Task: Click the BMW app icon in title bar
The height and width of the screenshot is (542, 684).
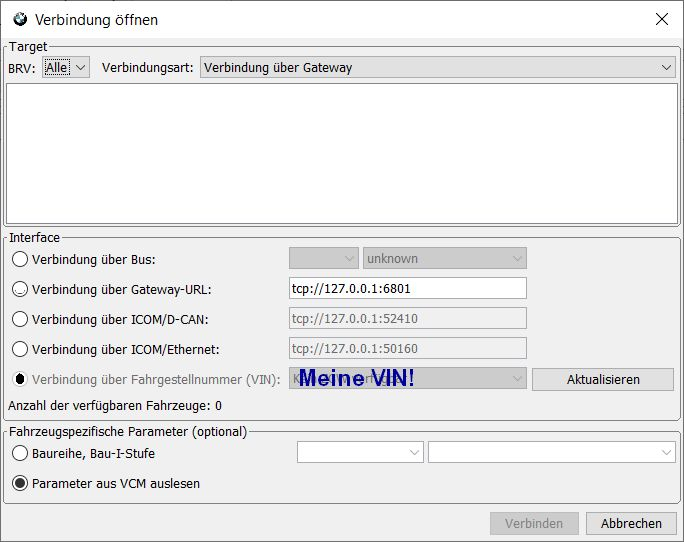Action: click(20, 19)
